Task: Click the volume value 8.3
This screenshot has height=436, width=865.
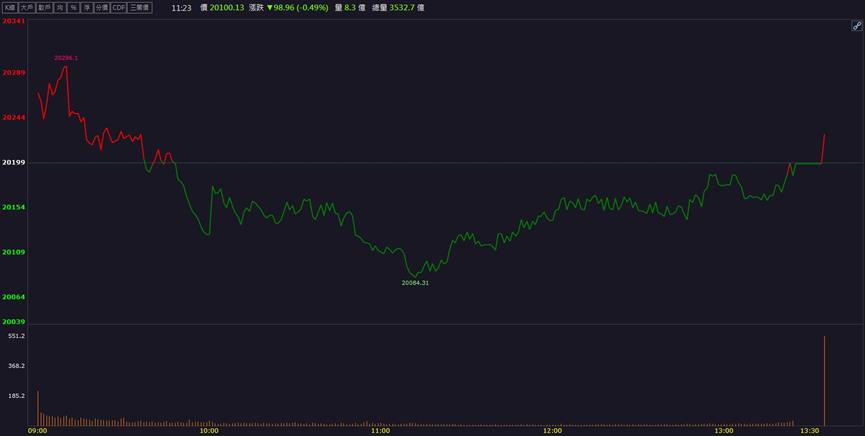Action: 350,8
